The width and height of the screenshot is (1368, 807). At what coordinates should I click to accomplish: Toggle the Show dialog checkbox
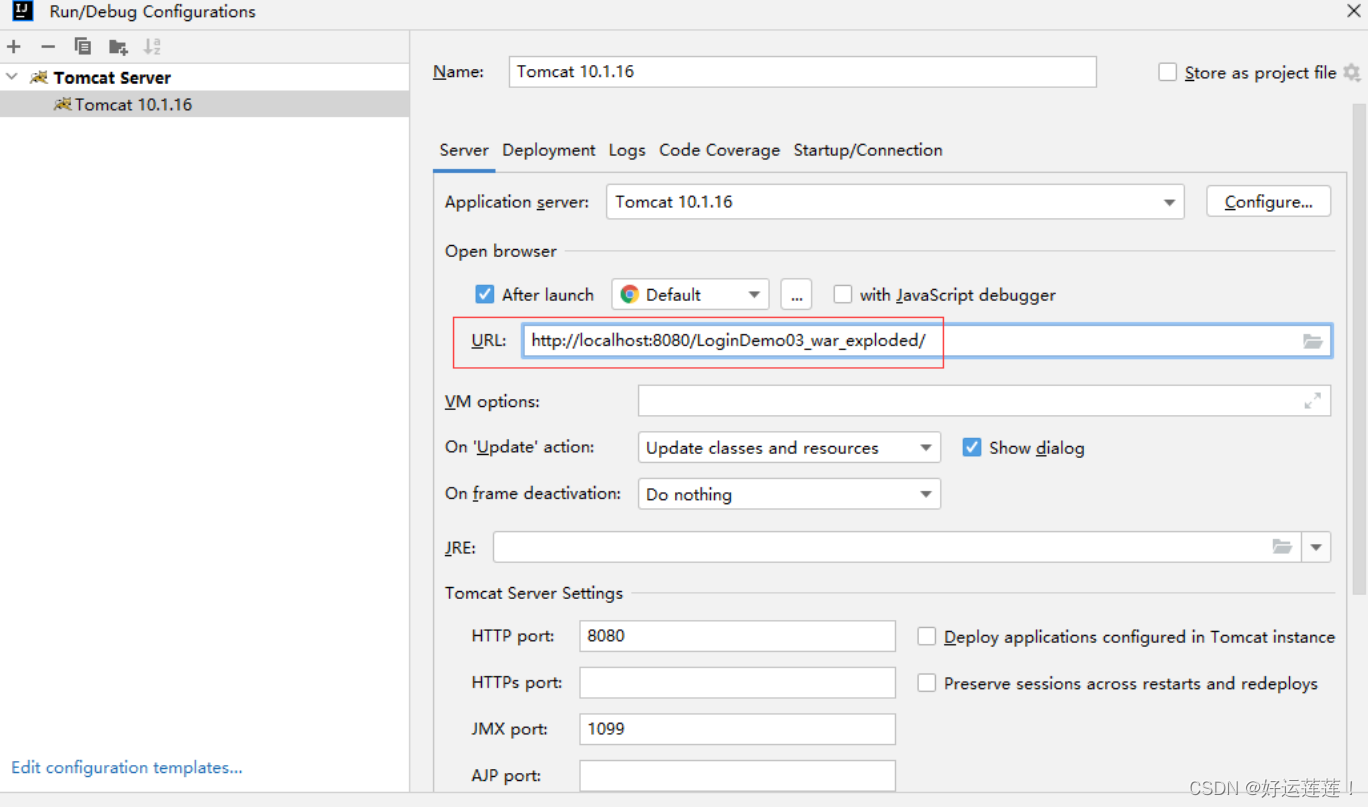pyautogui.click(x=972, y=447)
